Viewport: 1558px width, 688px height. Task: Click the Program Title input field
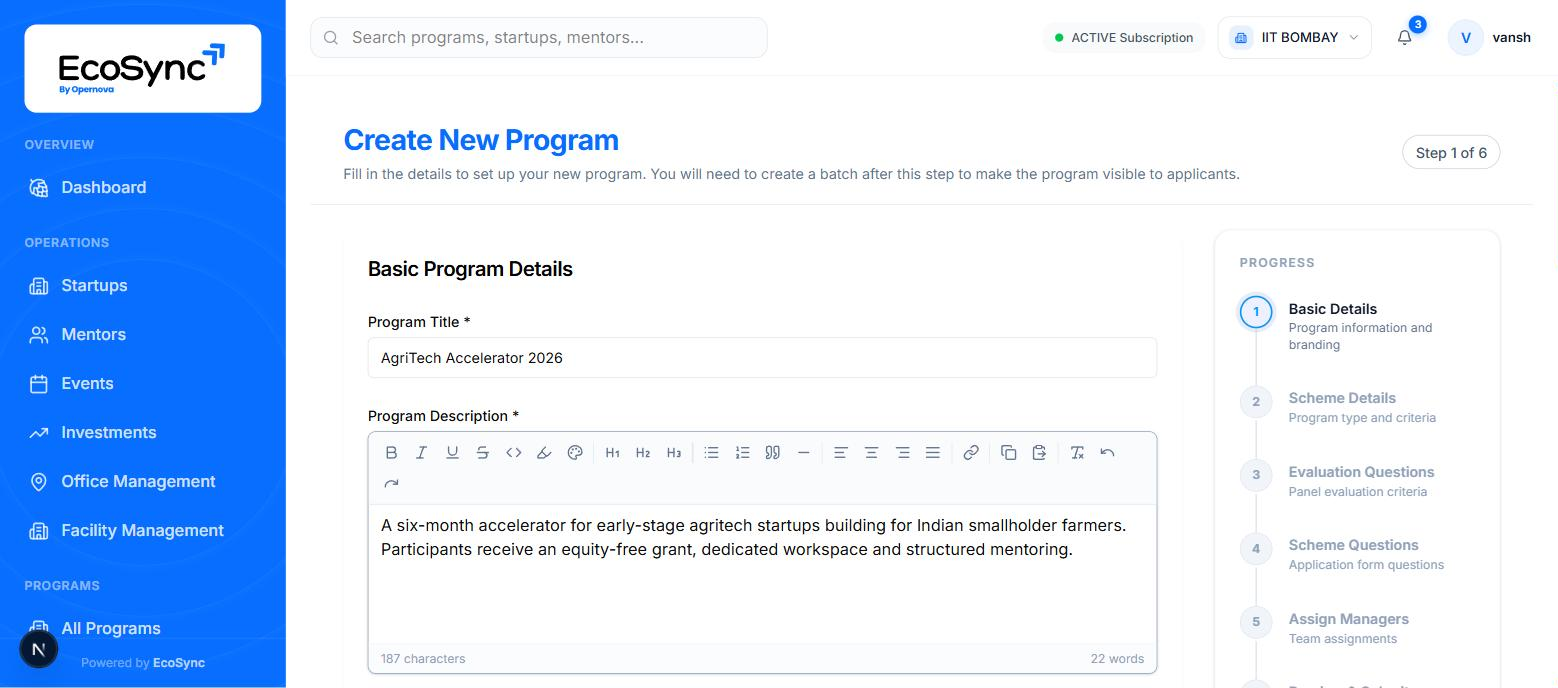tap(762, 358)
